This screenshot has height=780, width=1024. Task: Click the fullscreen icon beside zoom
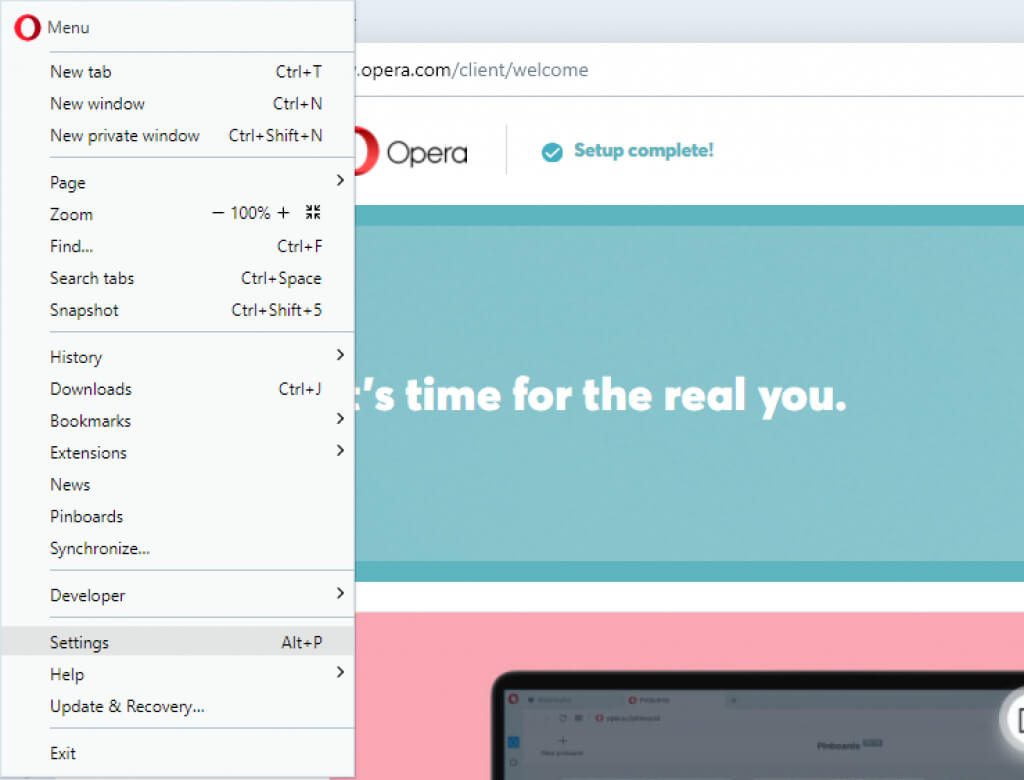[313, 212]
